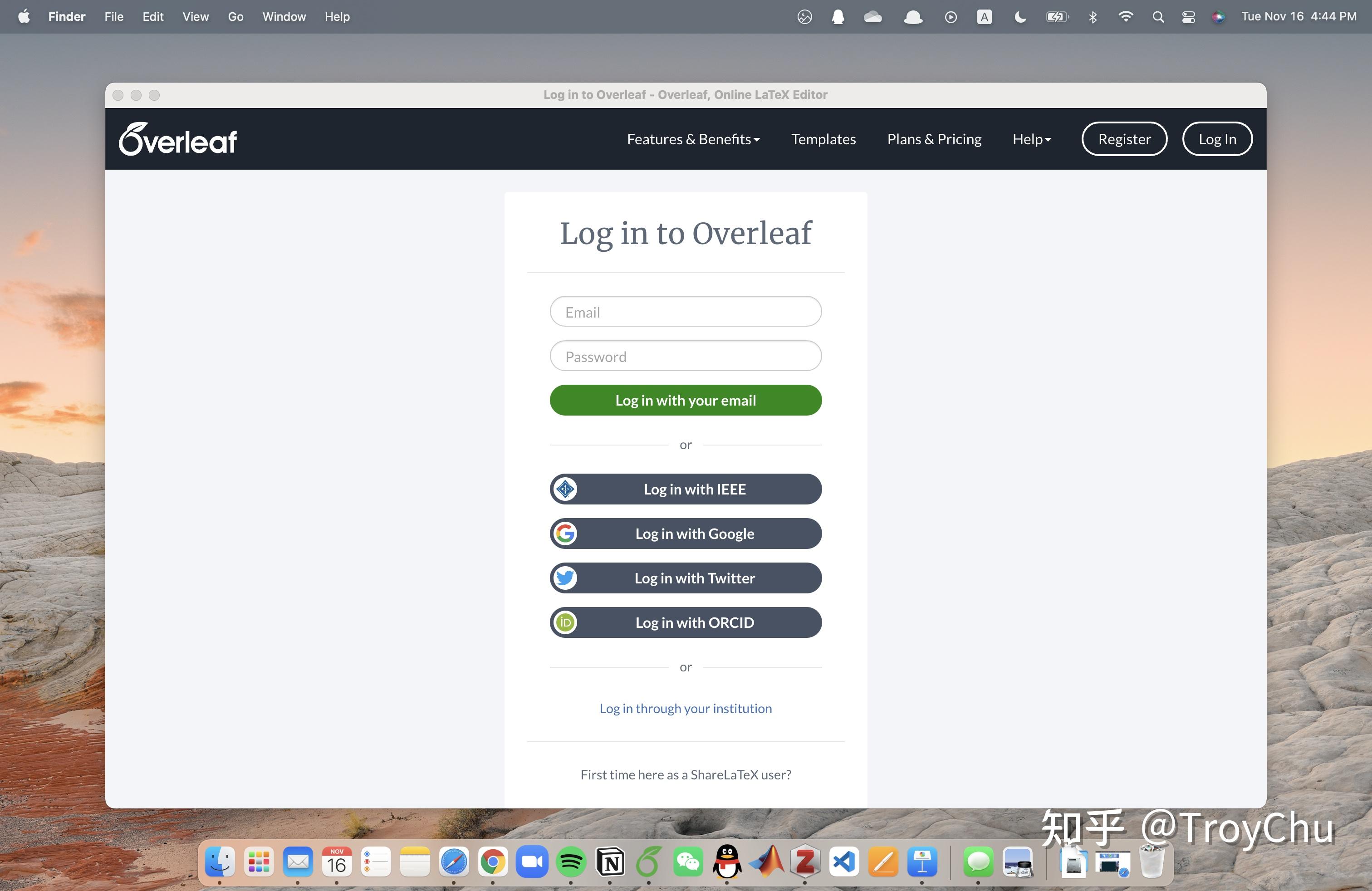Focus the Email input field
The height and width of the screenshot is (891, 1372).
tap(686, 312)
